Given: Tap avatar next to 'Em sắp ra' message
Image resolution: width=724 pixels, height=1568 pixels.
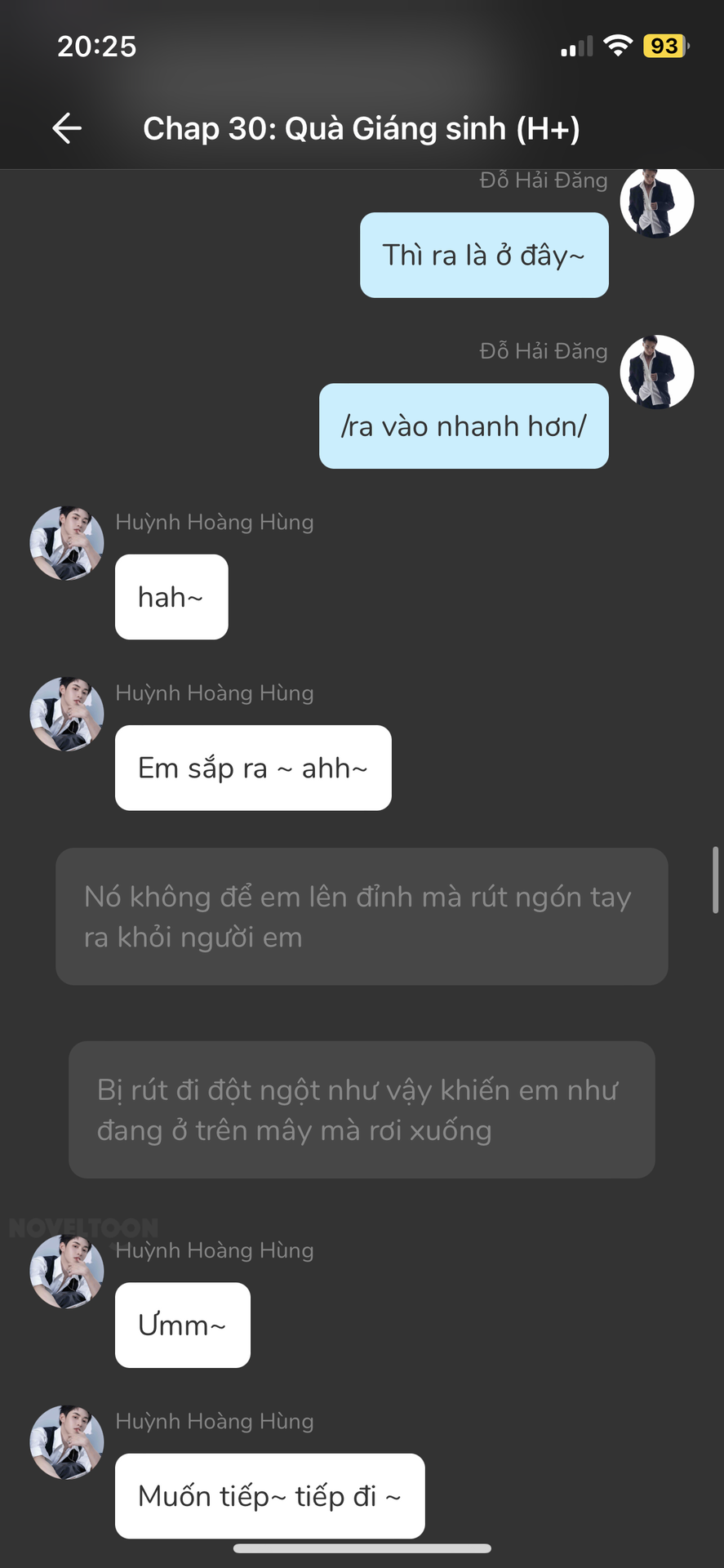Looking at the screenshot, I should click(67, 714).
